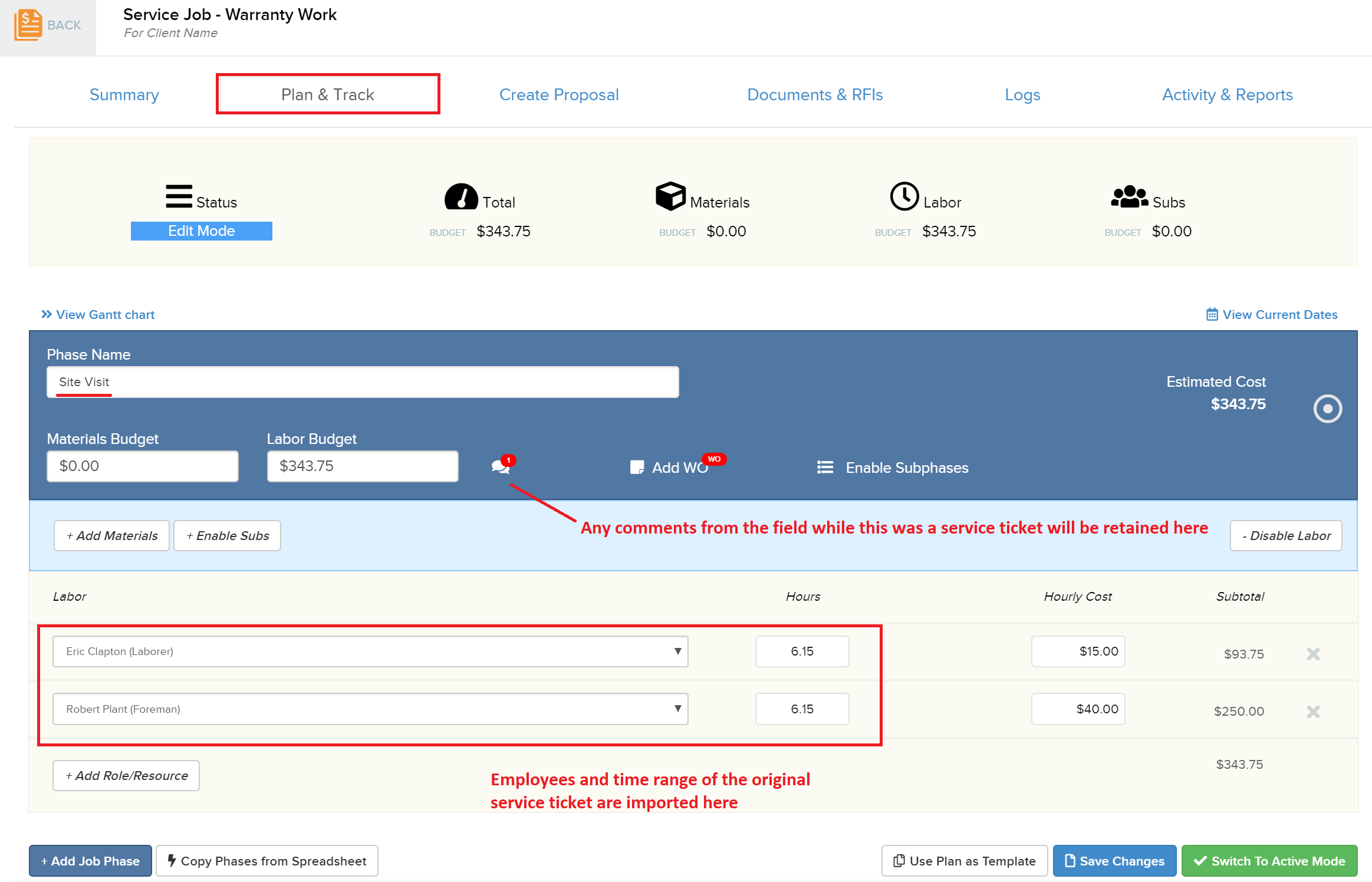Image resolution: width=1372 pixels, height=882 pixels.
Task: Click the + Add Materials button
Action: point(111,535)
